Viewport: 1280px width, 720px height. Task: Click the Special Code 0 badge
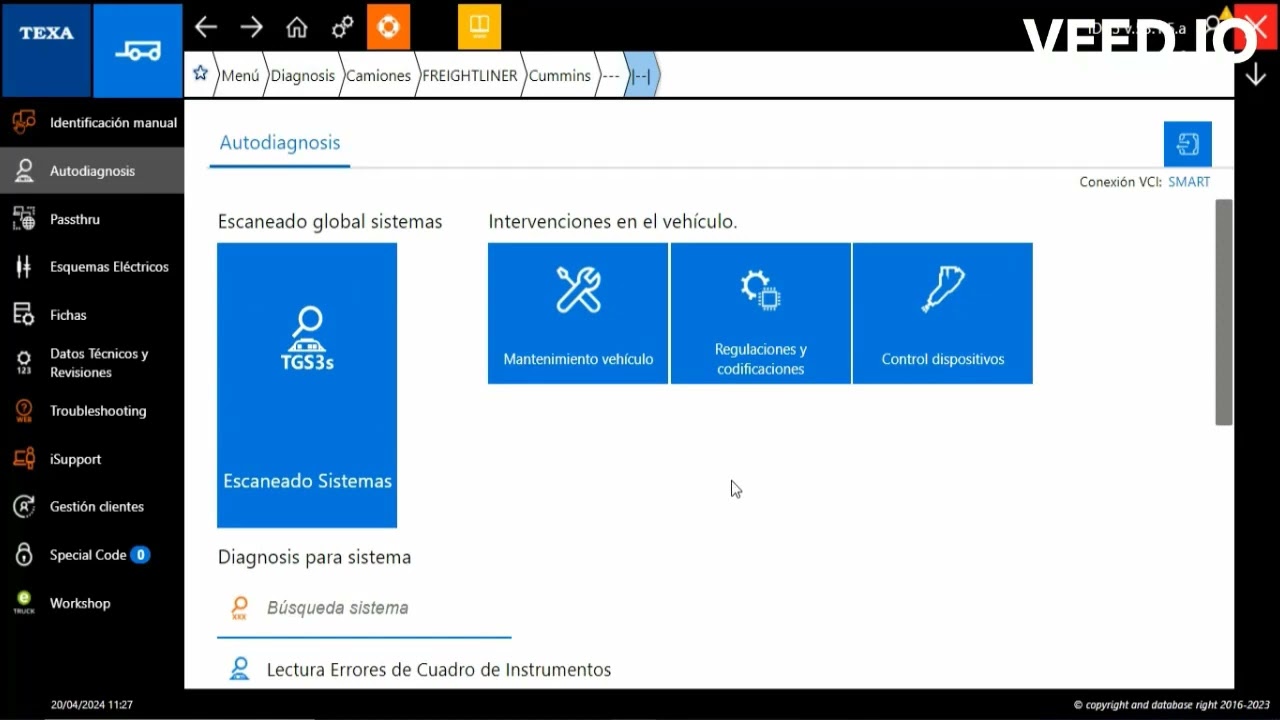pos(140,555)
